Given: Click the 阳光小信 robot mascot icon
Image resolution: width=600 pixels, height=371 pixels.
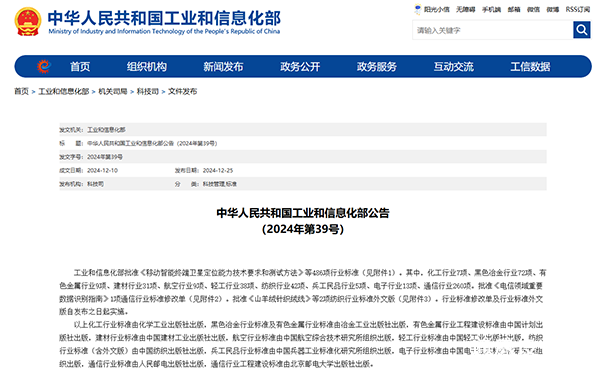Looking at the screenshot, I should pos(417,9).
